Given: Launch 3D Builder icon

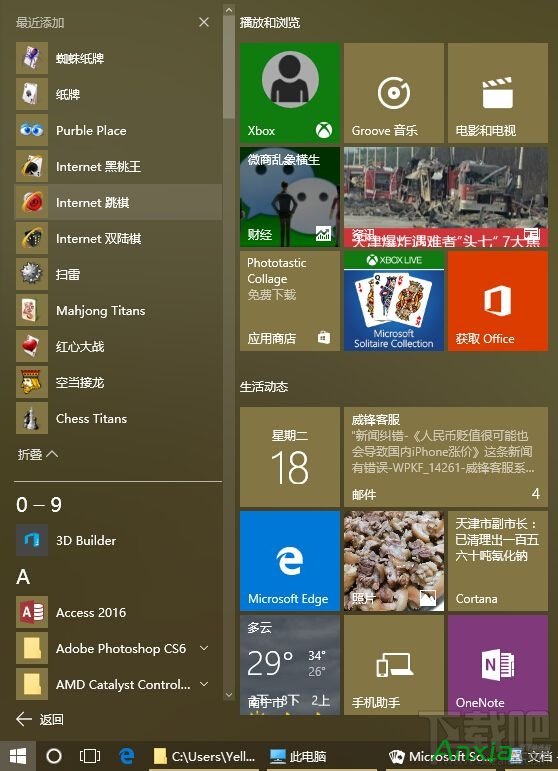Looking at the screenshot, I should (32, 540).
